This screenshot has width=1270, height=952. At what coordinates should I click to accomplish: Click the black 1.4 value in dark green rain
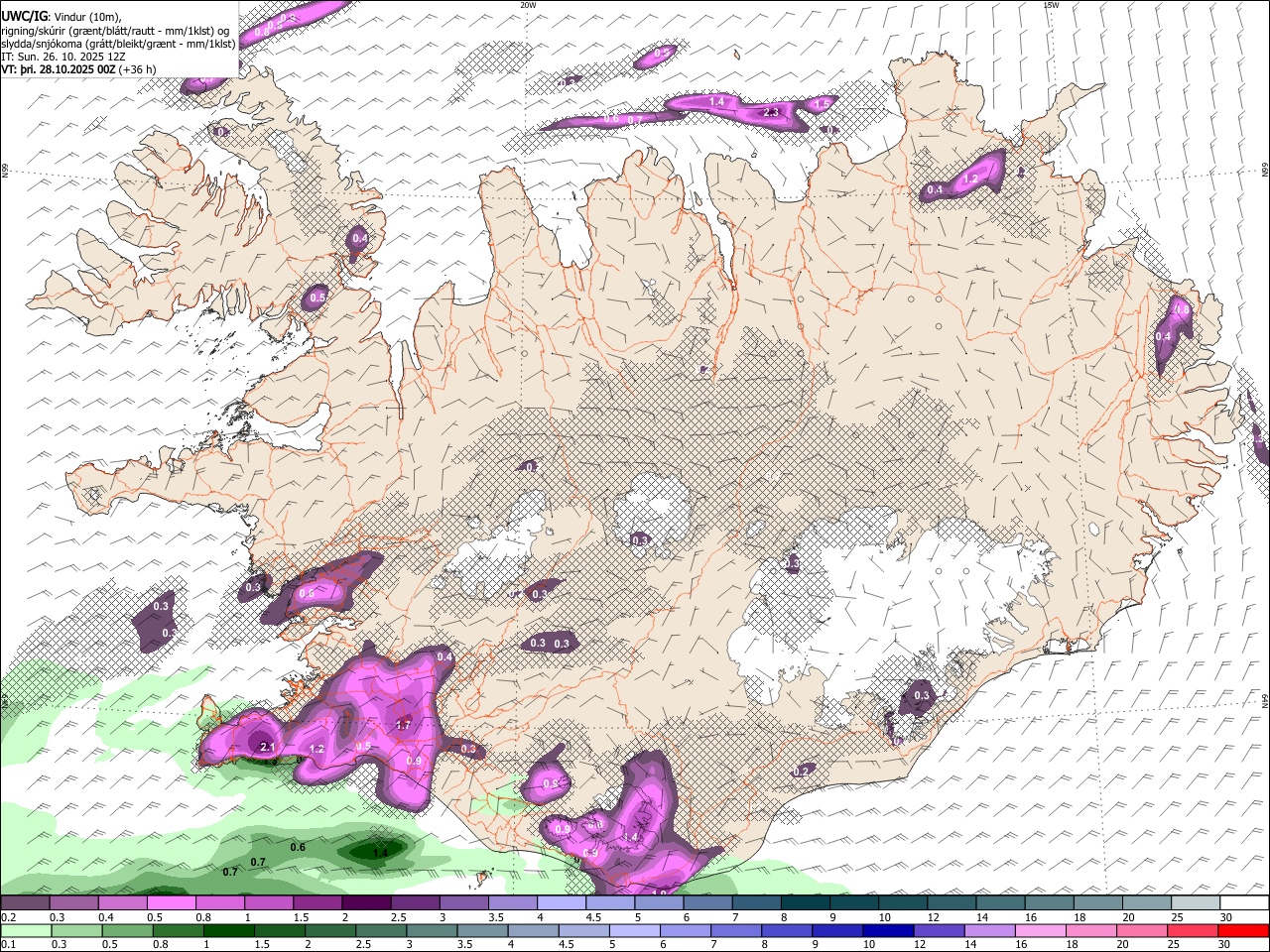[x=380, y=852]
